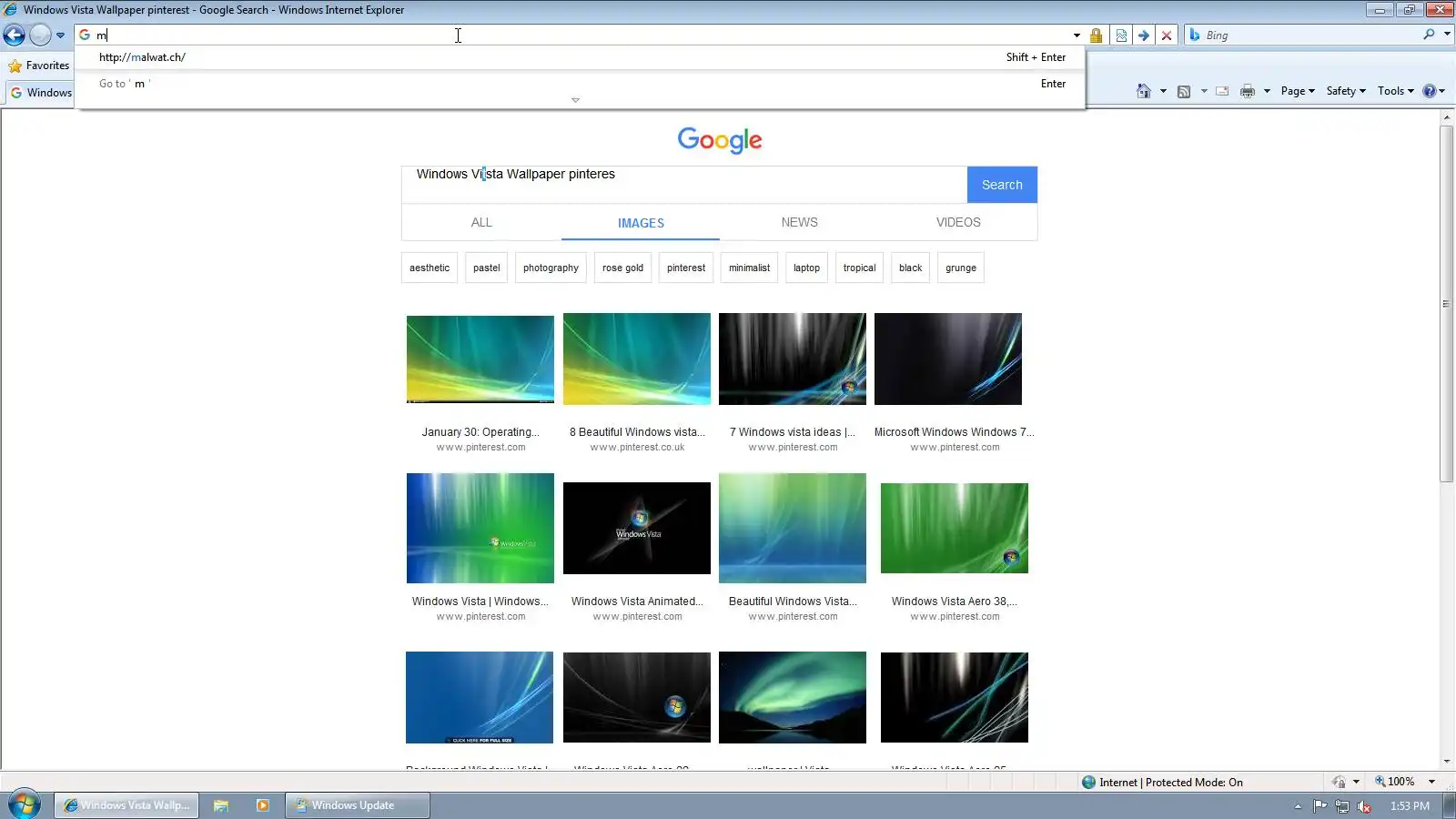Click the Compatibility View broken-page icon
This screenshot has width=1456, height=819.
[x=1121, y=35]
